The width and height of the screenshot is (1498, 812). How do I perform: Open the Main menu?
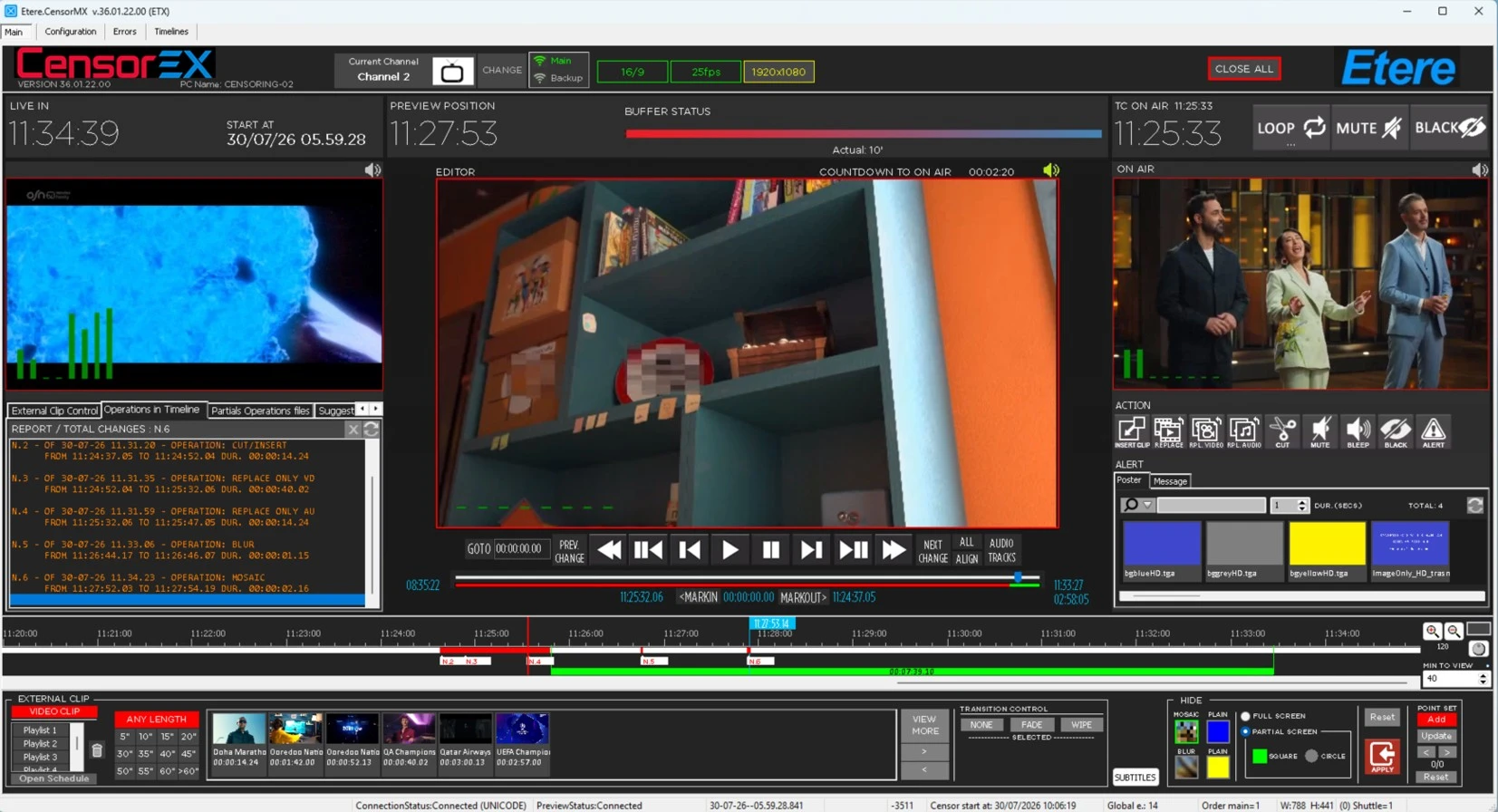click(x=14, y=32)
